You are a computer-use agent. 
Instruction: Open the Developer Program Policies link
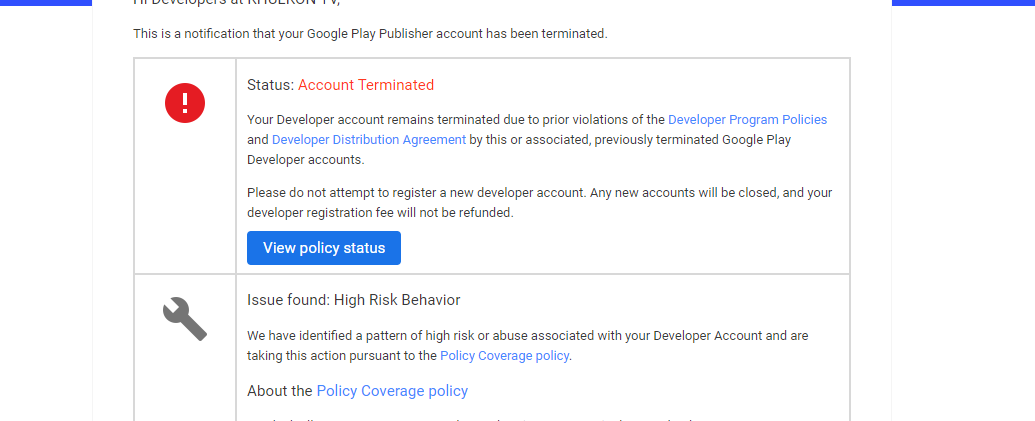click(x=747, y=119)
